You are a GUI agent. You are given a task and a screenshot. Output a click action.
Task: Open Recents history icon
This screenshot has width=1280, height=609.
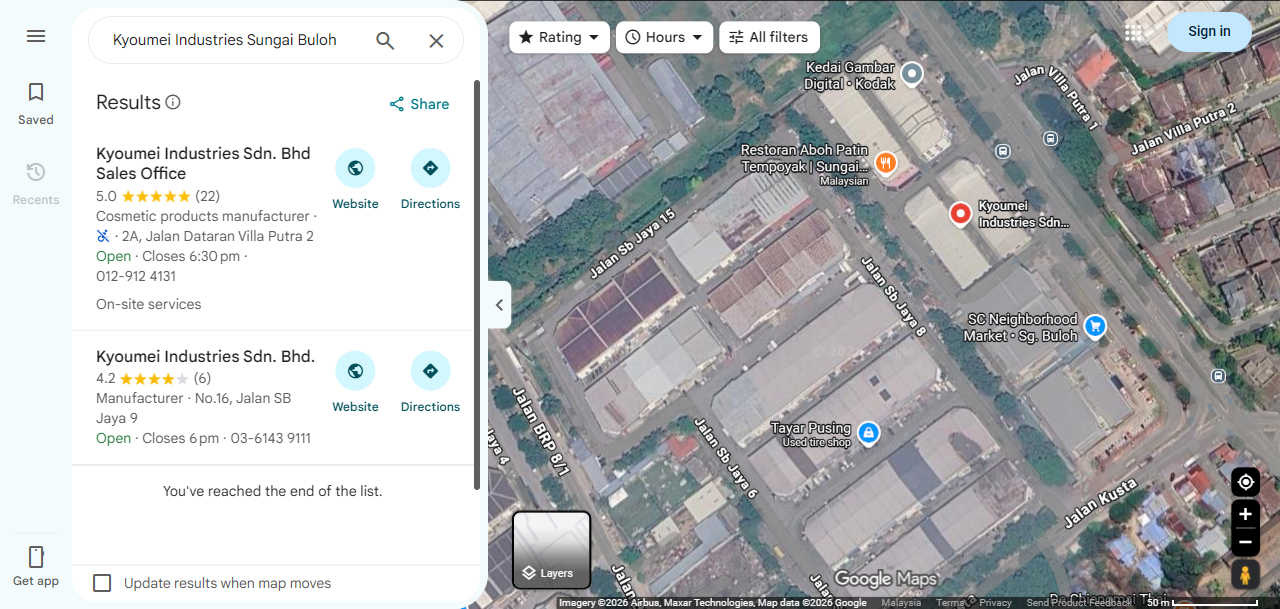(36, 172)
